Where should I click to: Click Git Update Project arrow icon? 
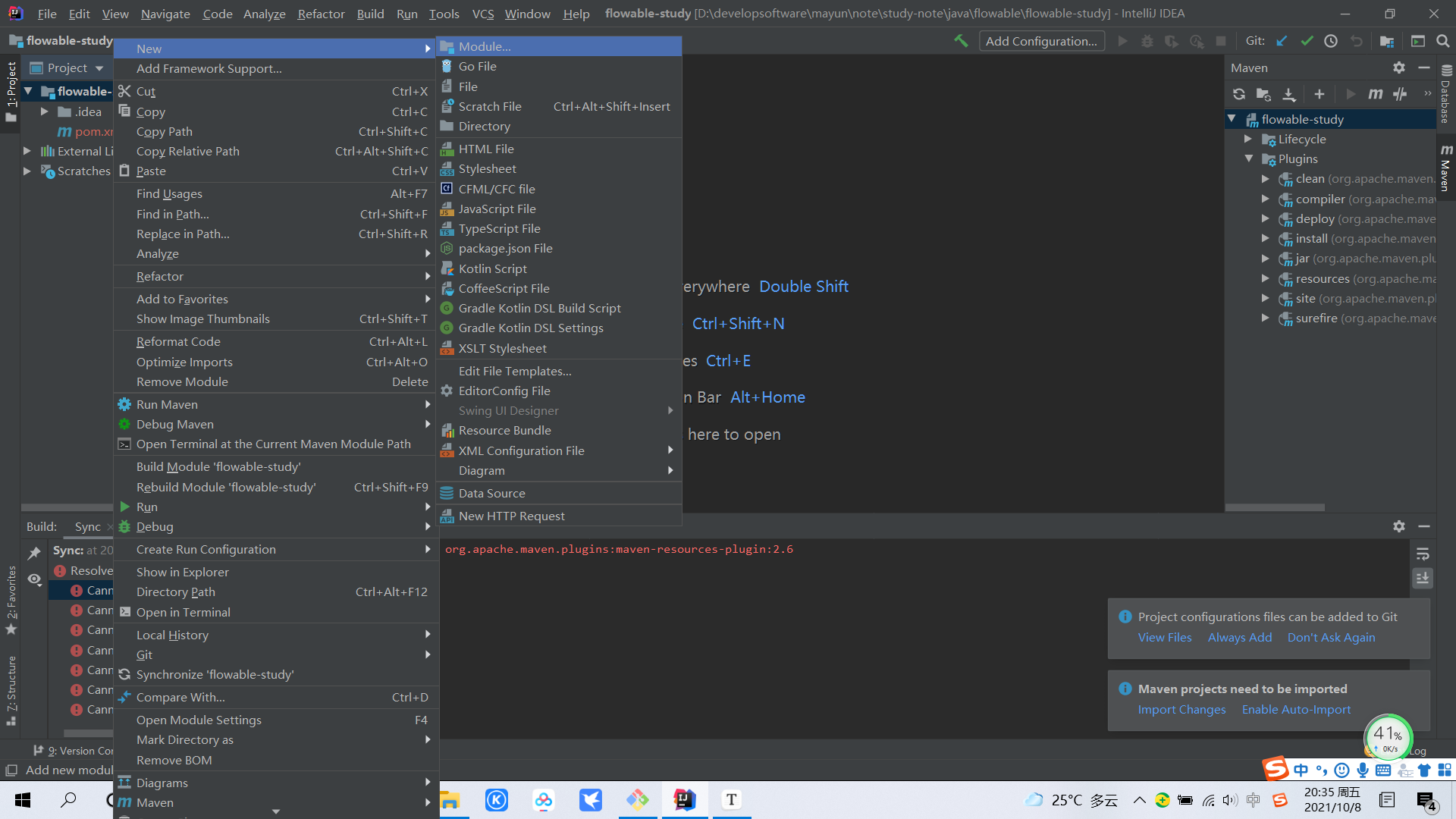pyautogui.click(x=1282, y=41)
